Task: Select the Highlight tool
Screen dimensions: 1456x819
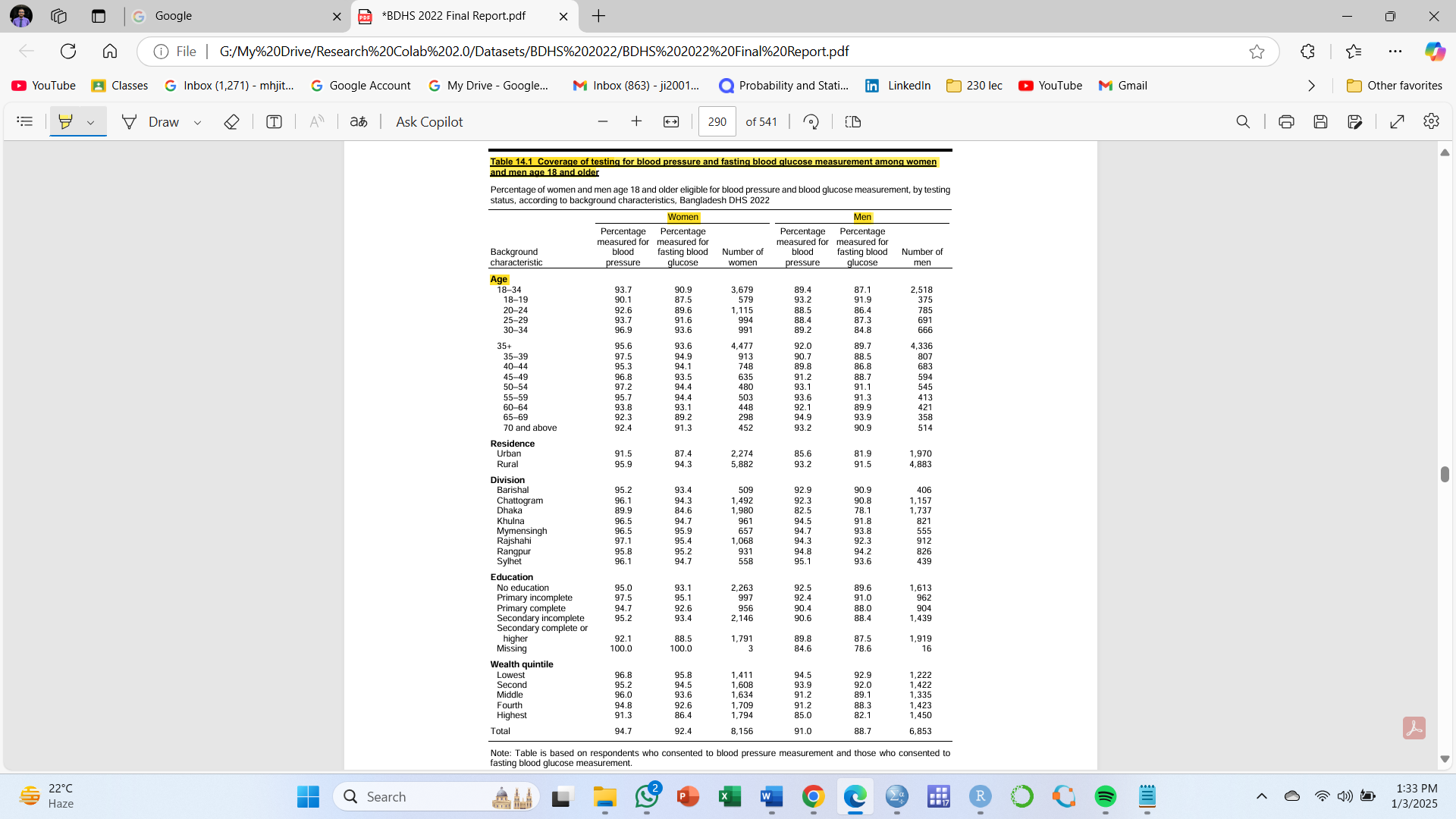Action: pos(66,121)
